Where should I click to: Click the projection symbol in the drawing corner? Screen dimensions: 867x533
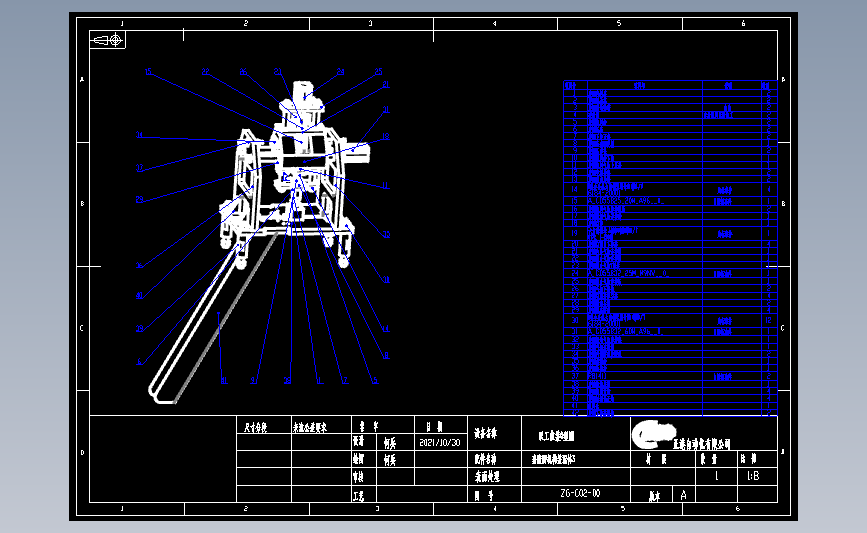[x=108, y=40]
